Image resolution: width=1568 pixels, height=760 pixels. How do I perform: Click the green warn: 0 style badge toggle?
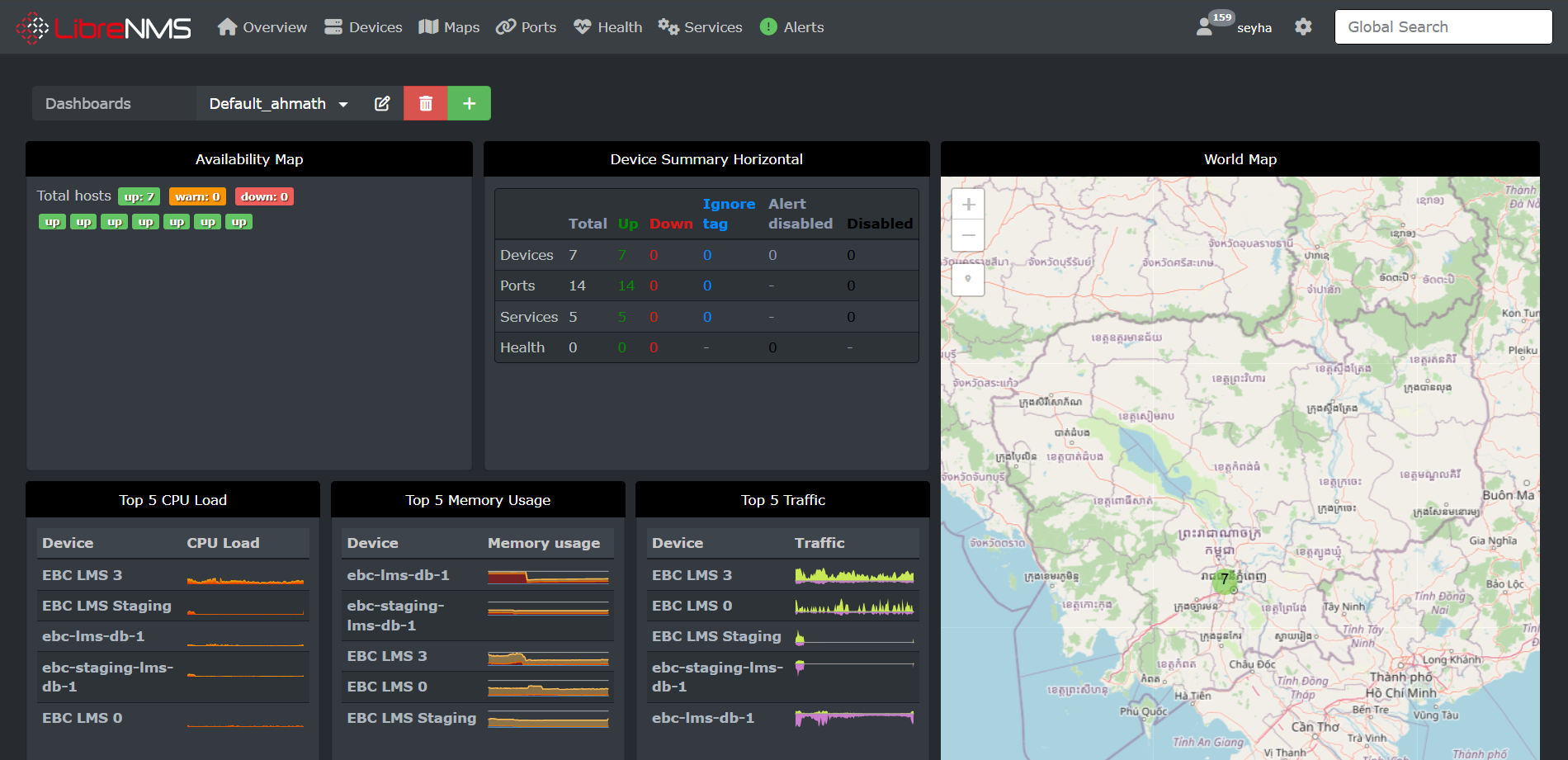point(196,196)
